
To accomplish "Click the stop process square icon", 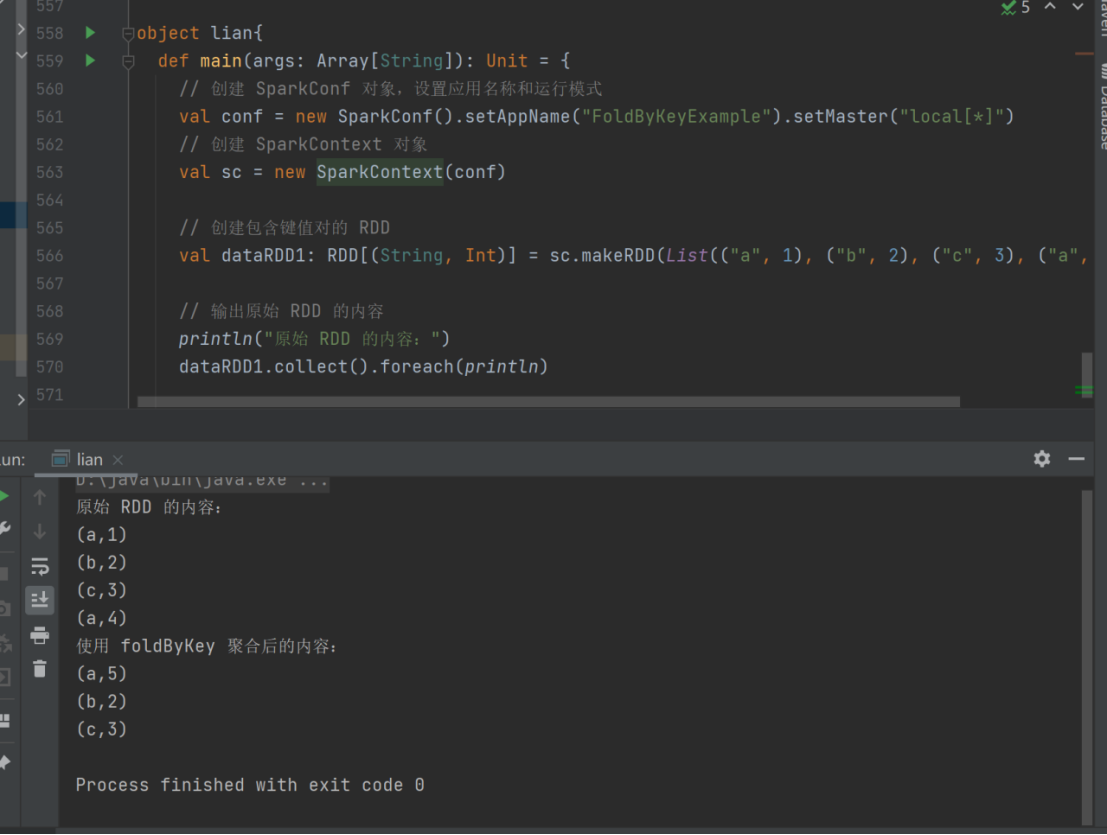I will (x=4, y=574).
